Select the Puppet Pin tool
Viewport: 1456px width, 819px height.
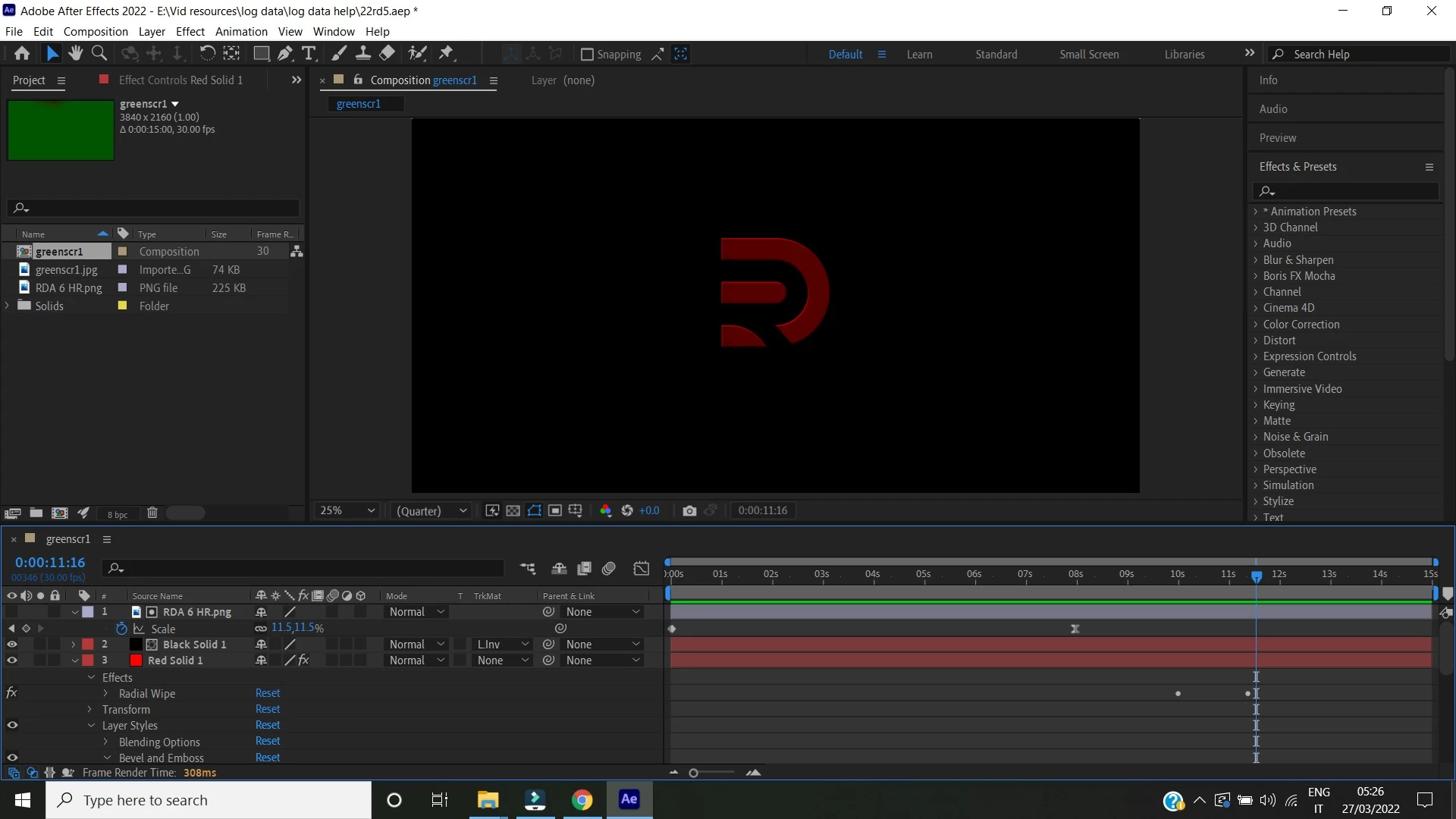446,53
